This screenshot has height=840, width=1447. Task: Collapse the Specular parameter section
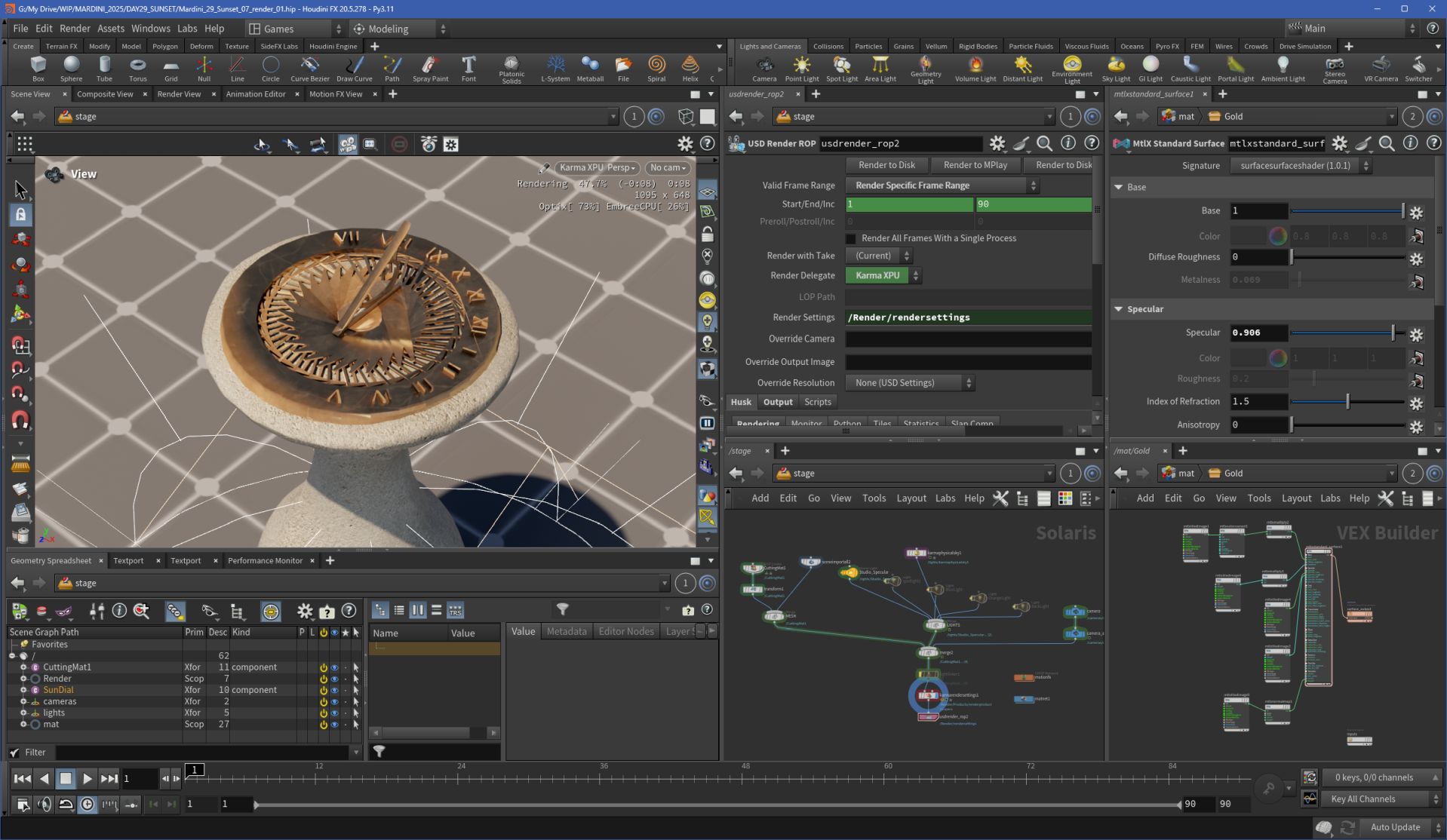pos(1118,309)
